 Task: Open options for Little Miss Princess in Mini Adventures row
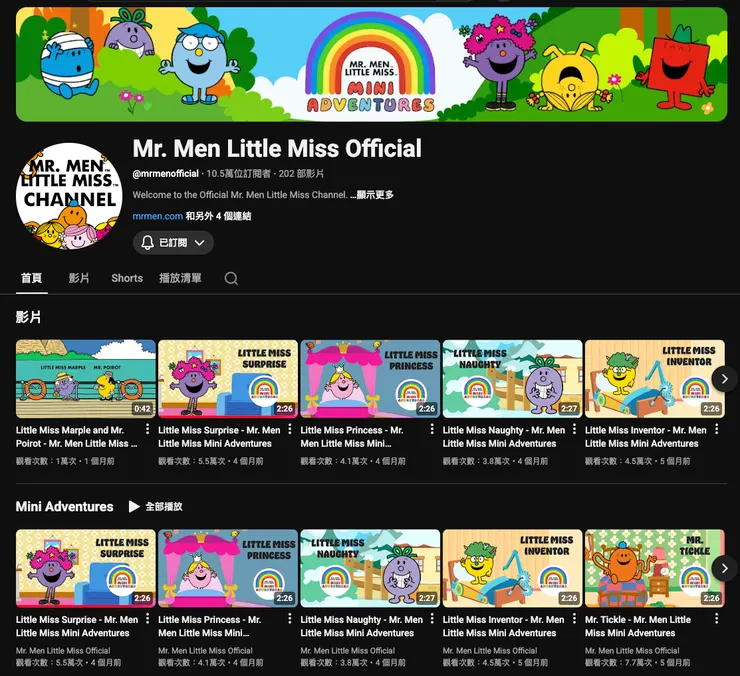[x=290, y=618]
